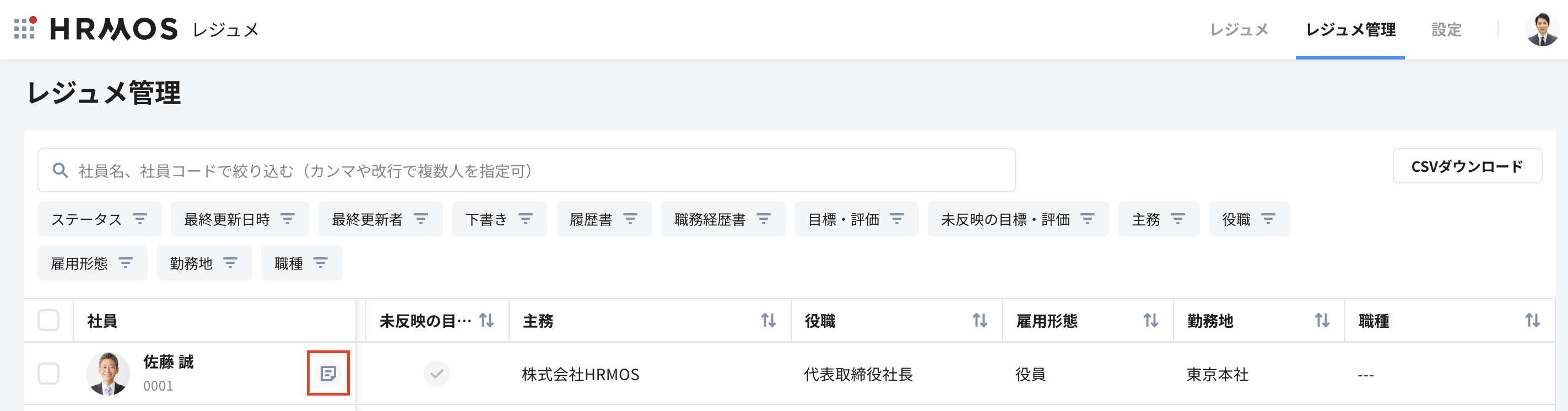Viewport: 1568px width, 411px height.
Task: Sort the 未反映の目標 column
Action: [x=486, y=320]
